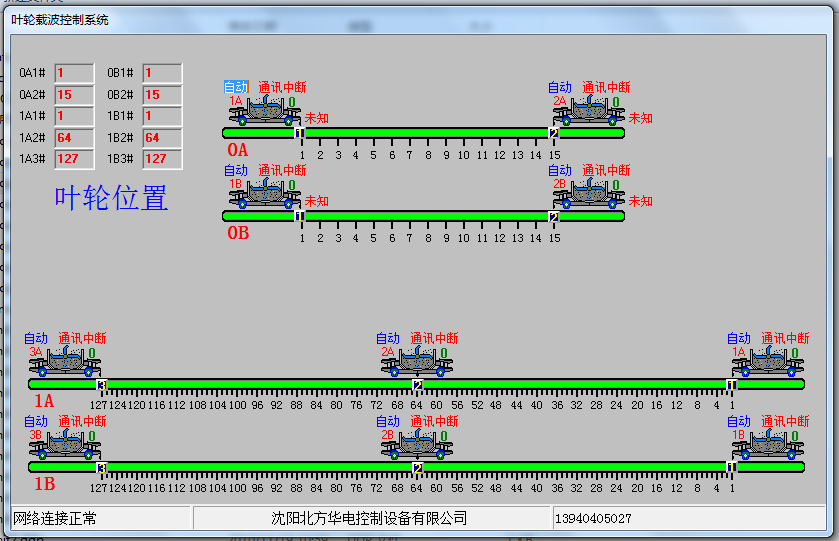Click position marker 1 on track 1A
The image size is (839, 541).
731,384
